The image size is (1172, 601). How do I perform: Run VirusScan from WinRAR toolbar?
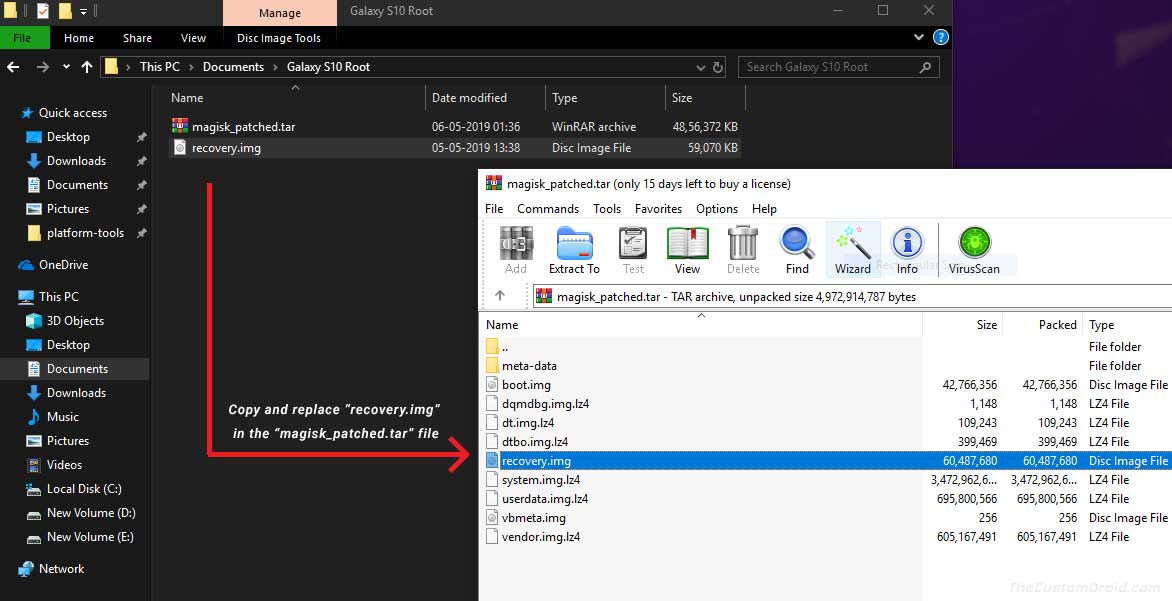974,250
